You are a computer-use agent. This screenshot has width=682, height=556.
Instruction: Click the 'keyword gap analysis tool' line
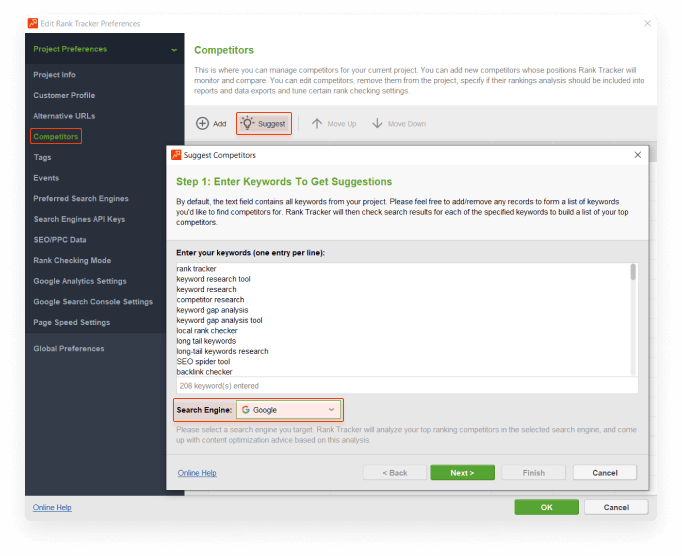point(220,320)
